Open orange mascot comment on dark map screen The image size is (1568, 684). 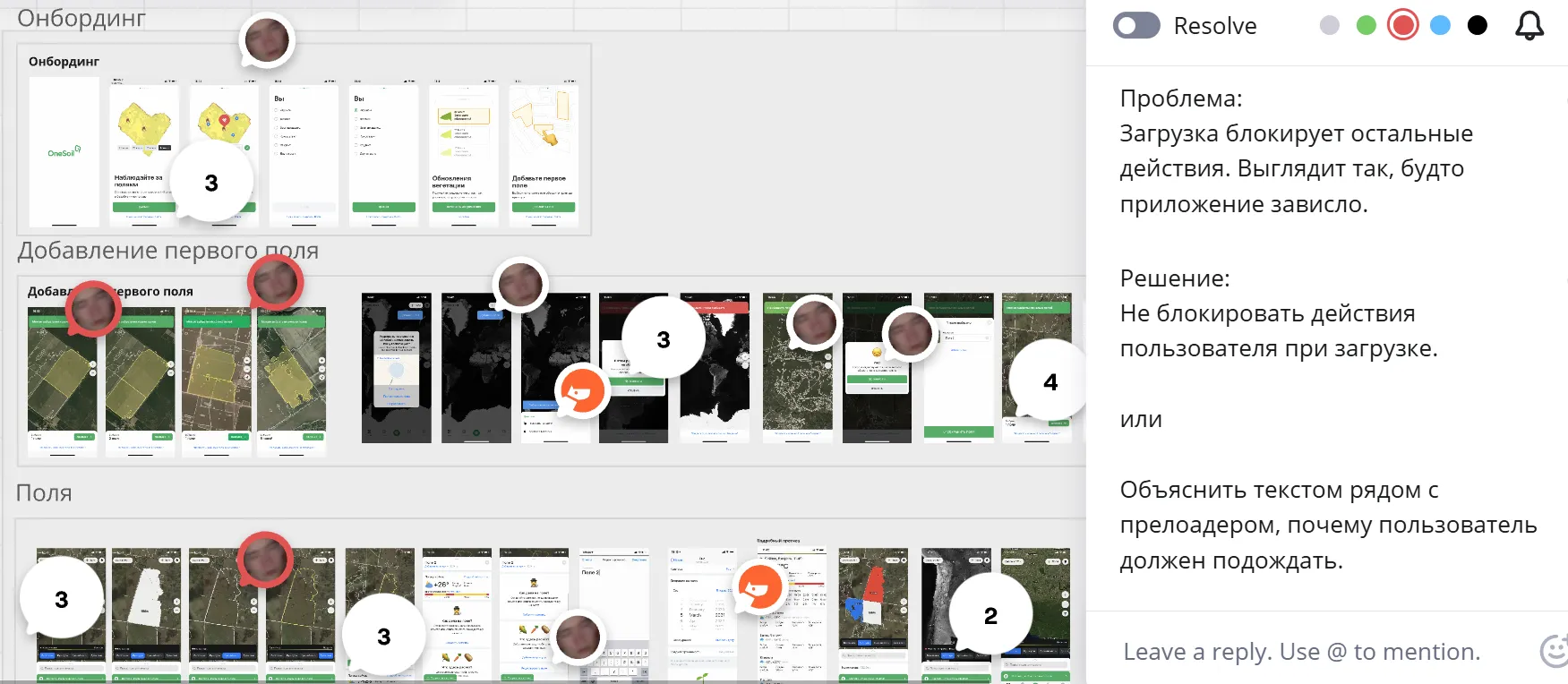pos(582,391)
